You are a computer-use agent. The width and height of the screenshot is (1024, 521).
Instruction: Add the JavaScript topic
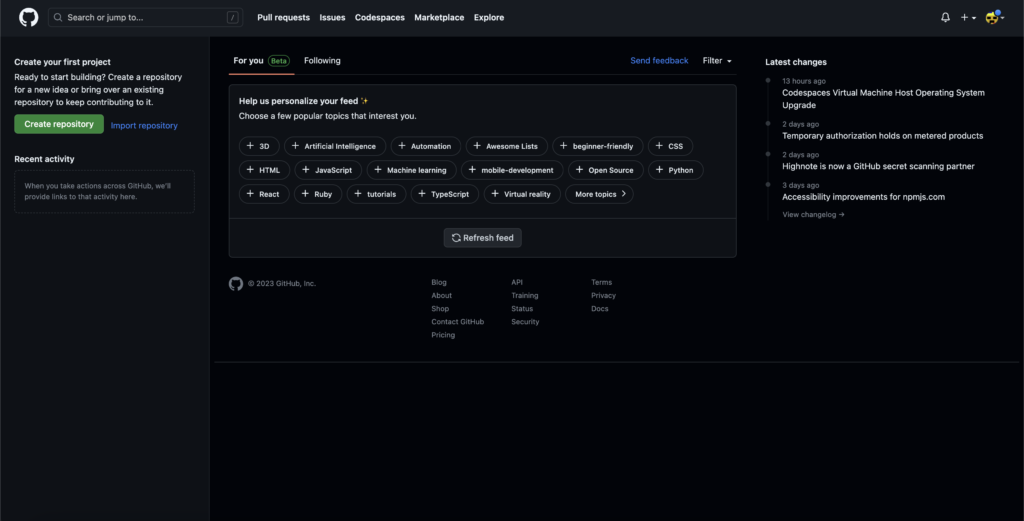point(328,170)
